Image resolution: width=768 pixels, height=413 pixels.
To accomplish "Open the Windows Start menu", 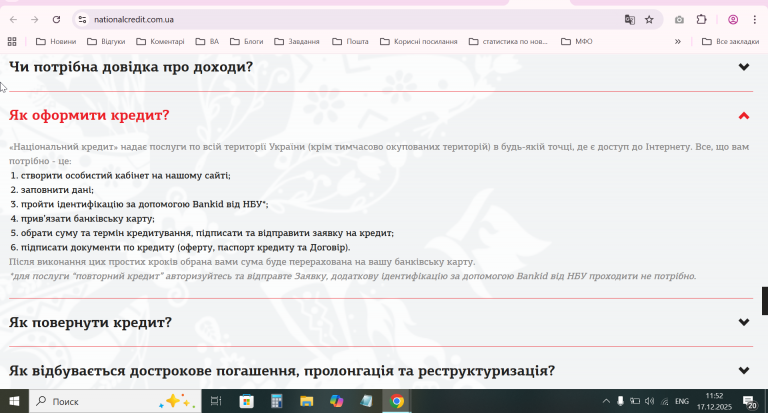I will point(14,401).
